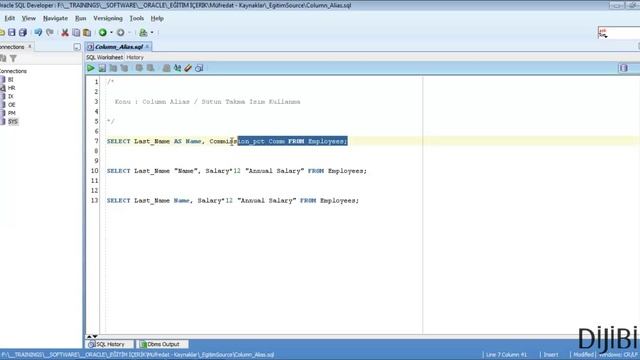Image resolution: width=640 pixels, height=360 pixels.
Task: Click the Redo arrow icon
Action: tap(49, 32)
